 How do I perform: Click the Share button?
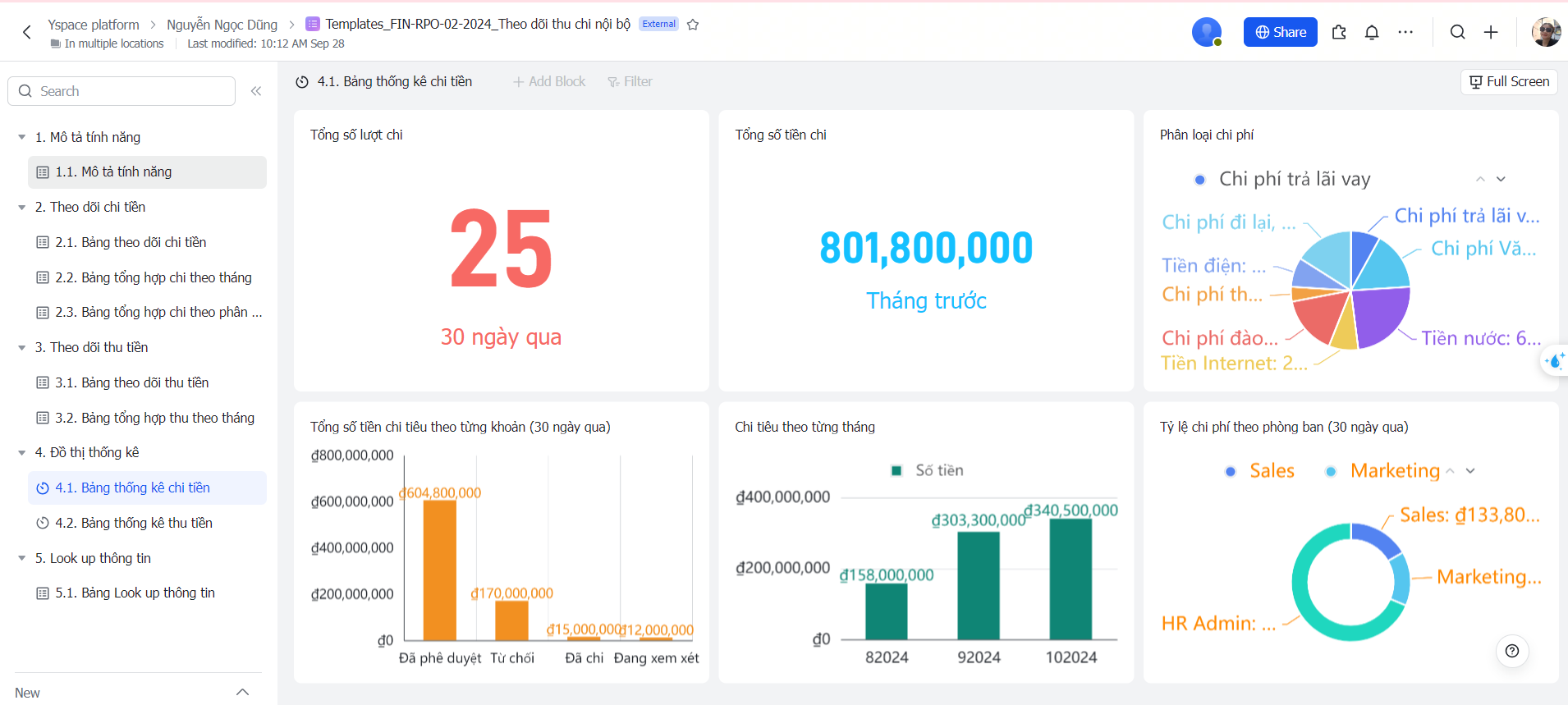(x=1280, y=32)
